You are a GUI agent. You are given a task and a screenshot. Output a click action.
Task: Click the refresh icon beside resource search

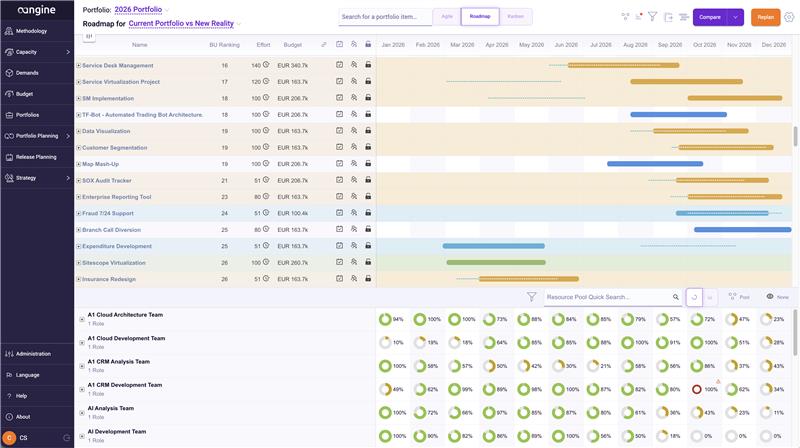click(x=694, y=297)
